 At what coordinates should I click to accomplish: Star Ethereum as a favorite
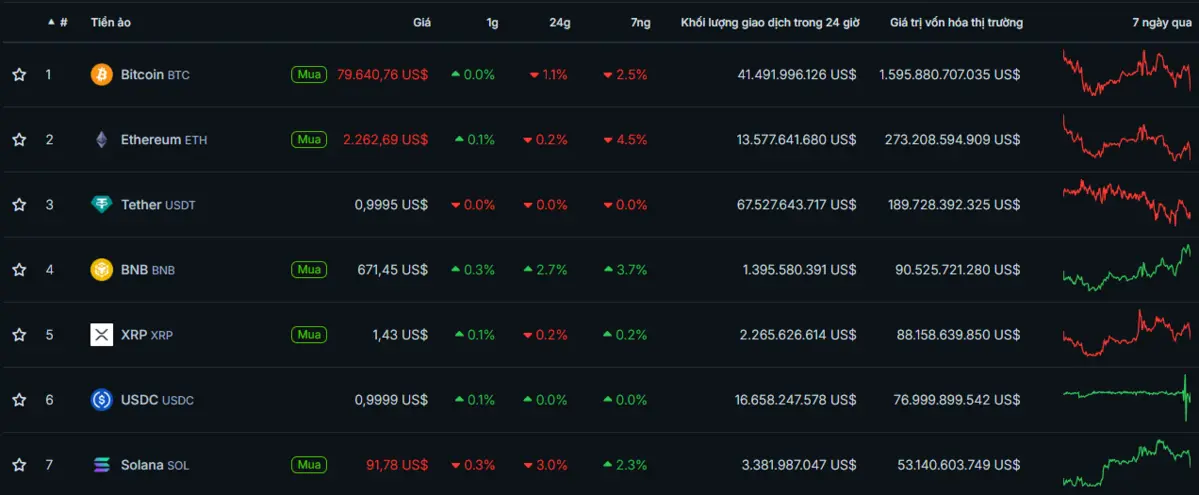(x=19, y=140)
